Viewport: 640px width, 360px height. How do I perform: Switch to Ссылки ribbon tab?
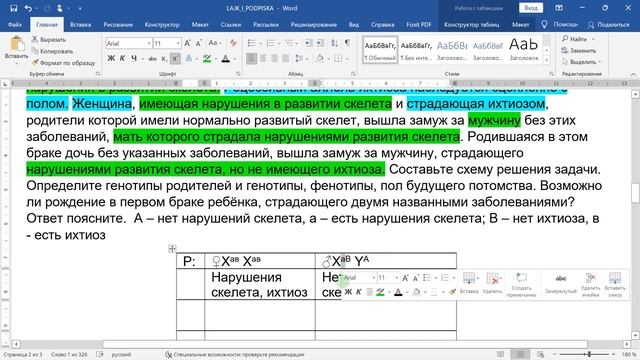(x=231, y=24)
